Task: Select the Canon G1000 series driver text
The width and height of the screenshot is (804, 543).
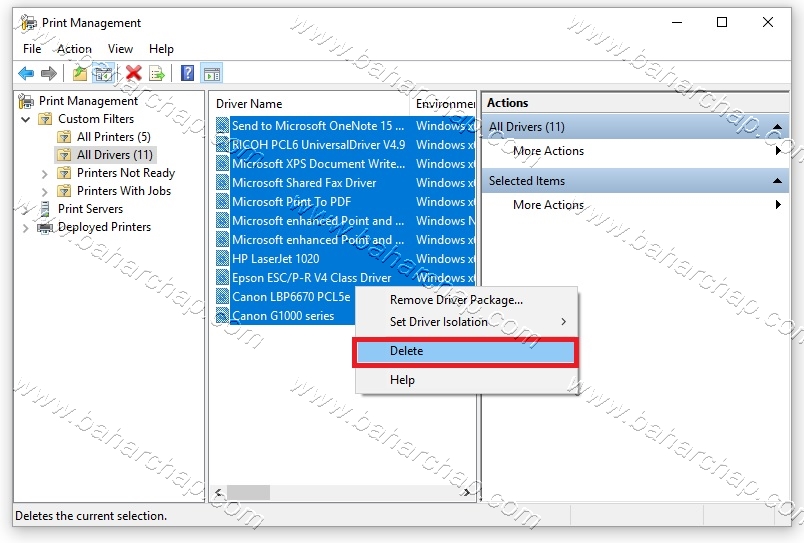Action: pos(283,315)
